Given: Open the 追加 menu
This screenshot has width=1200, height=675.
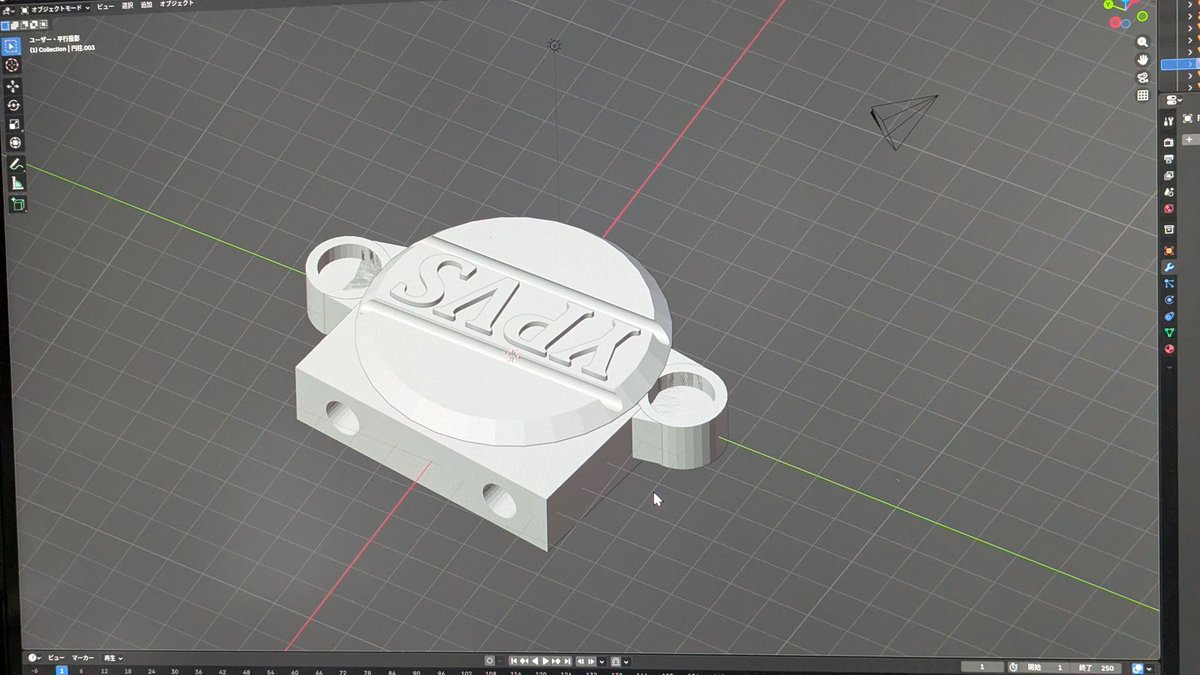Looking at the screenshot, I should tap(146, 6).
